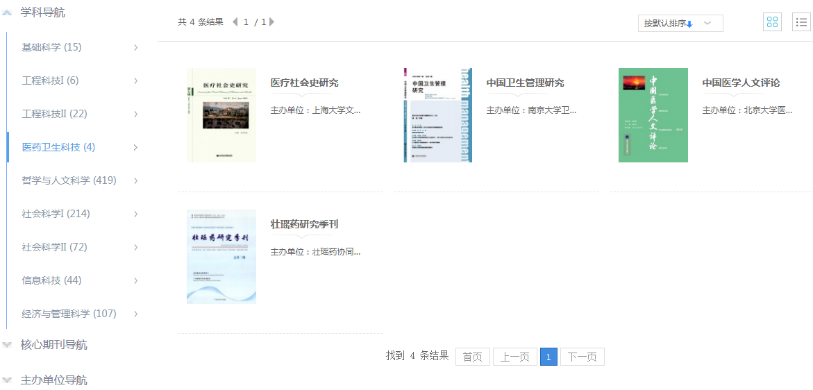
Task: Go to previous page arrow beside 1 / 1
Action: click(x=235, y=22)
